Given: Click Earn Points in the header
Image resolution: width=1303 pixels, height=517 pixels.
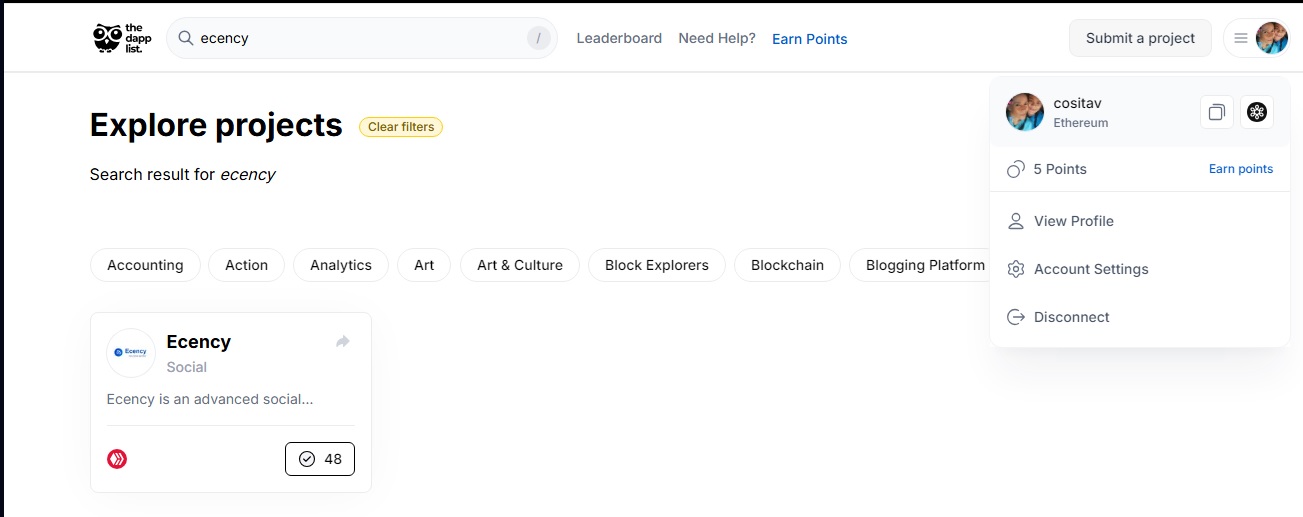Looking at the screenshot, I should coord(810,39).
